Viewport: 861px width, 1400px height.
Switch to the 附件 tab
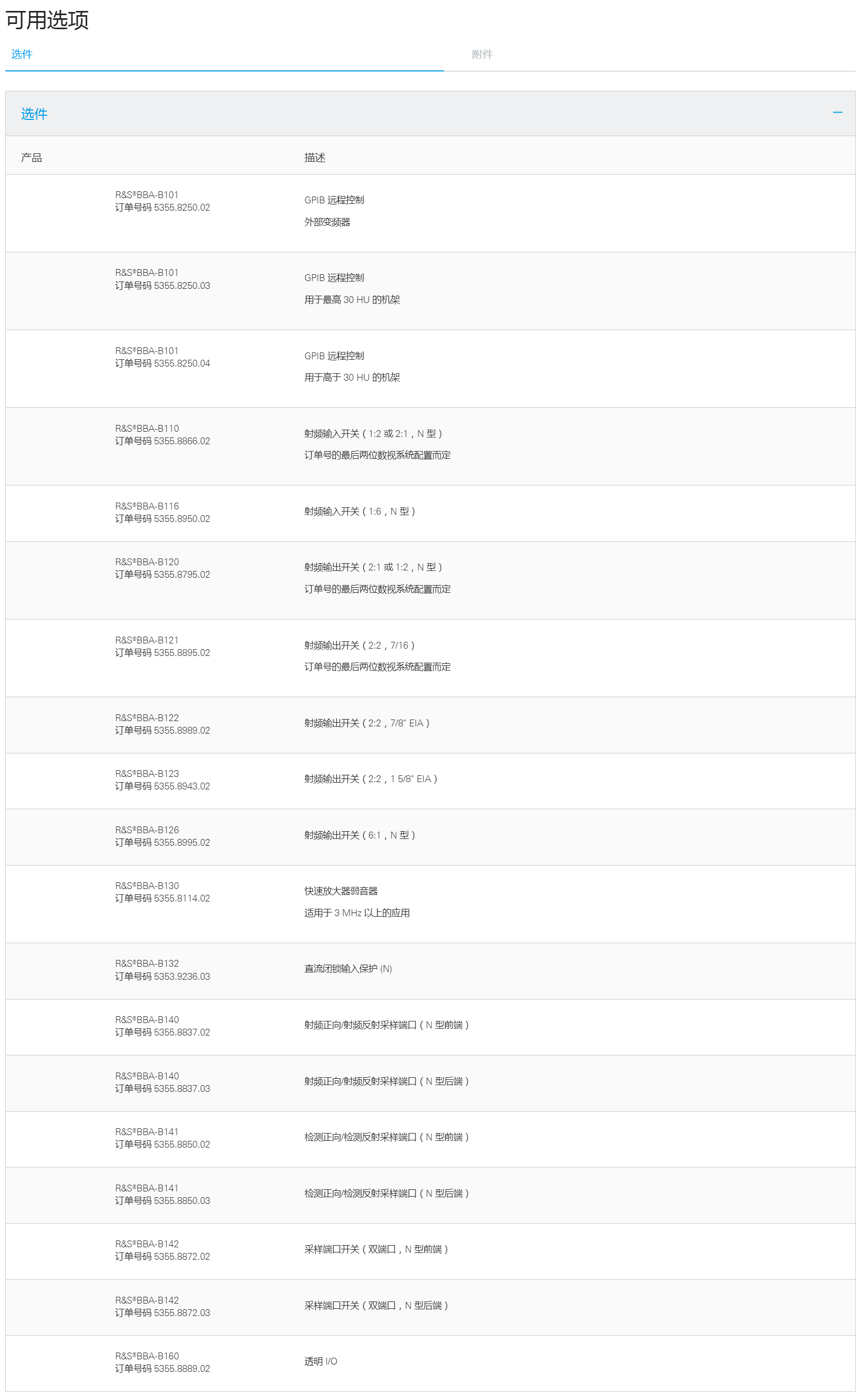point(482,54)
